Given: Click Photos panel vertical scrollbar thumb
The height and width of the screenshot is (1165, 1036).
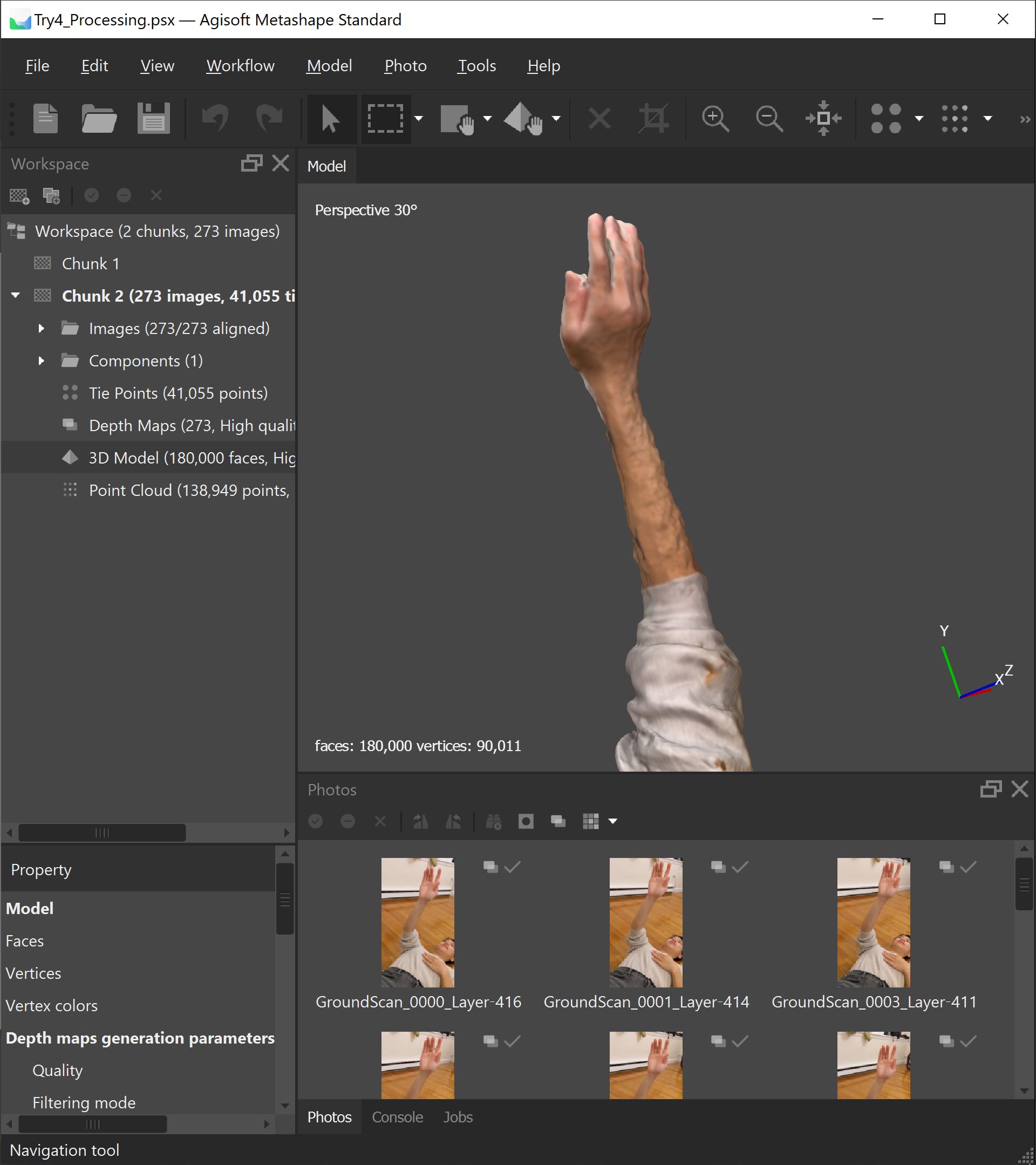Looking at the screenshot, I should point(1024,884).
